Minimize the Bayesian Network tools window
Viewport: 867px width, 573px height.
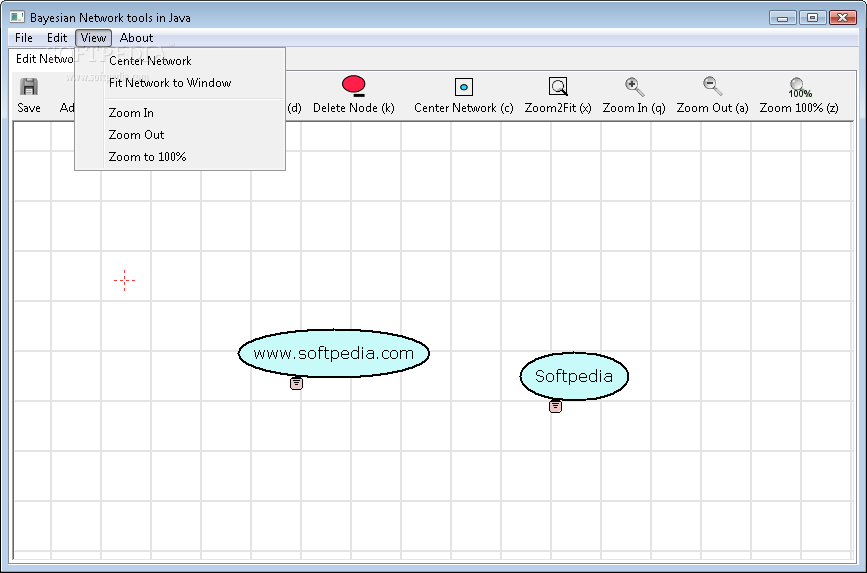782,18
